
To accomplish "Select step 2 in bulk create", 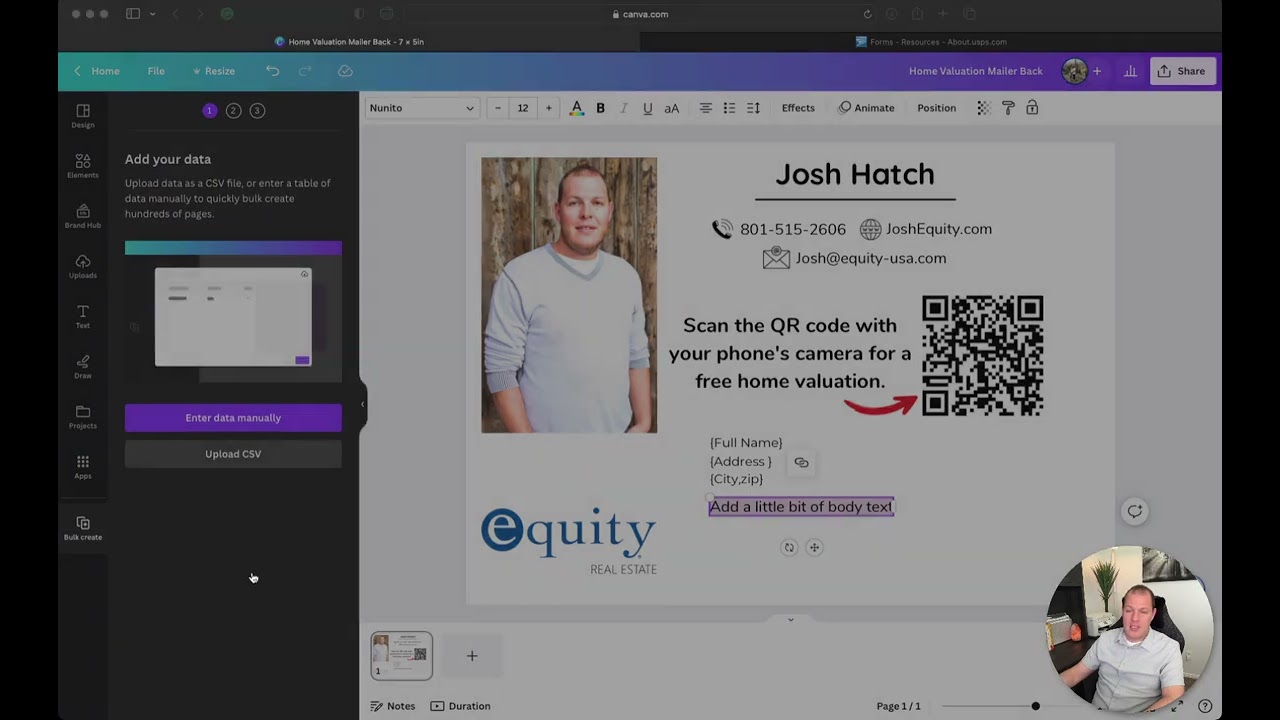I will tap(233, 111).
